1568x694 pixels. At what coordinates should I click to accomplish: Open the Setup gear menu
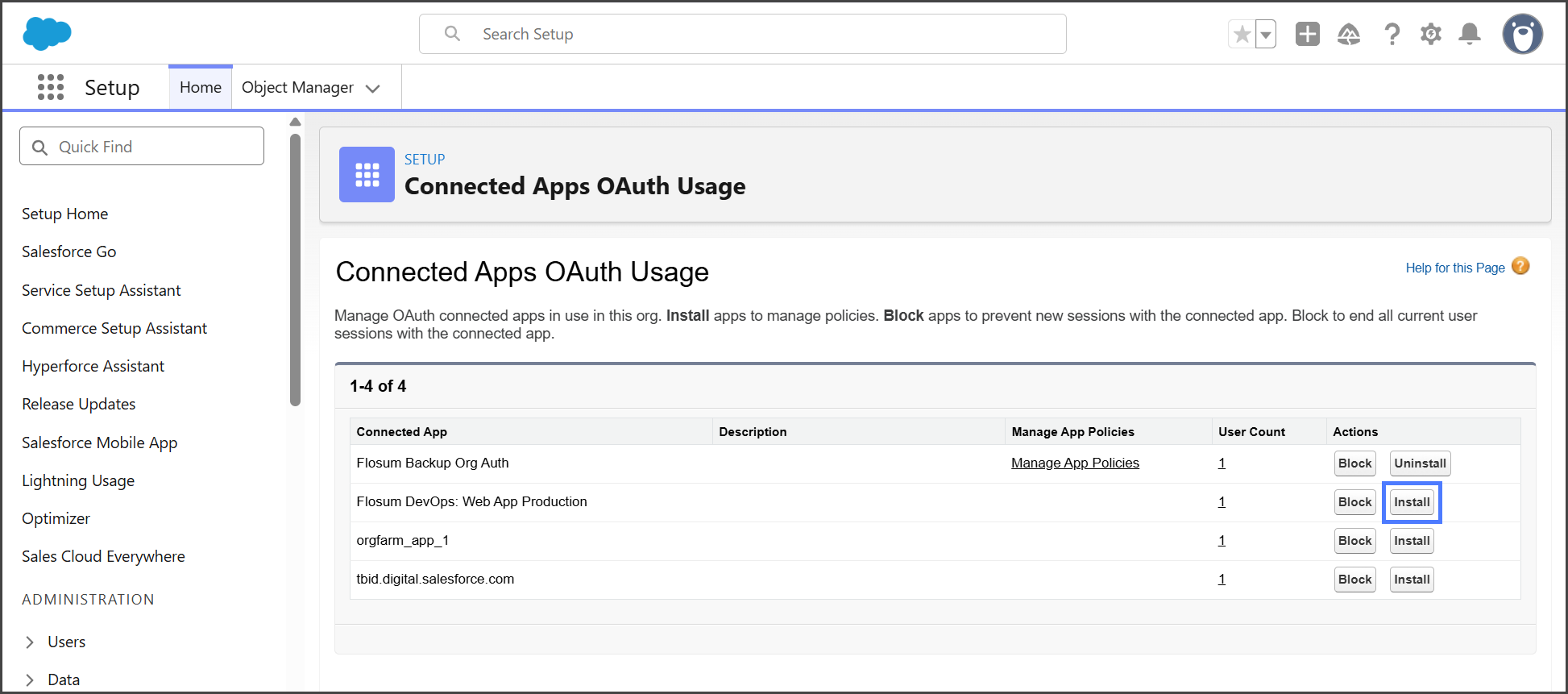pyautogui.click(x=1430, y=34)
